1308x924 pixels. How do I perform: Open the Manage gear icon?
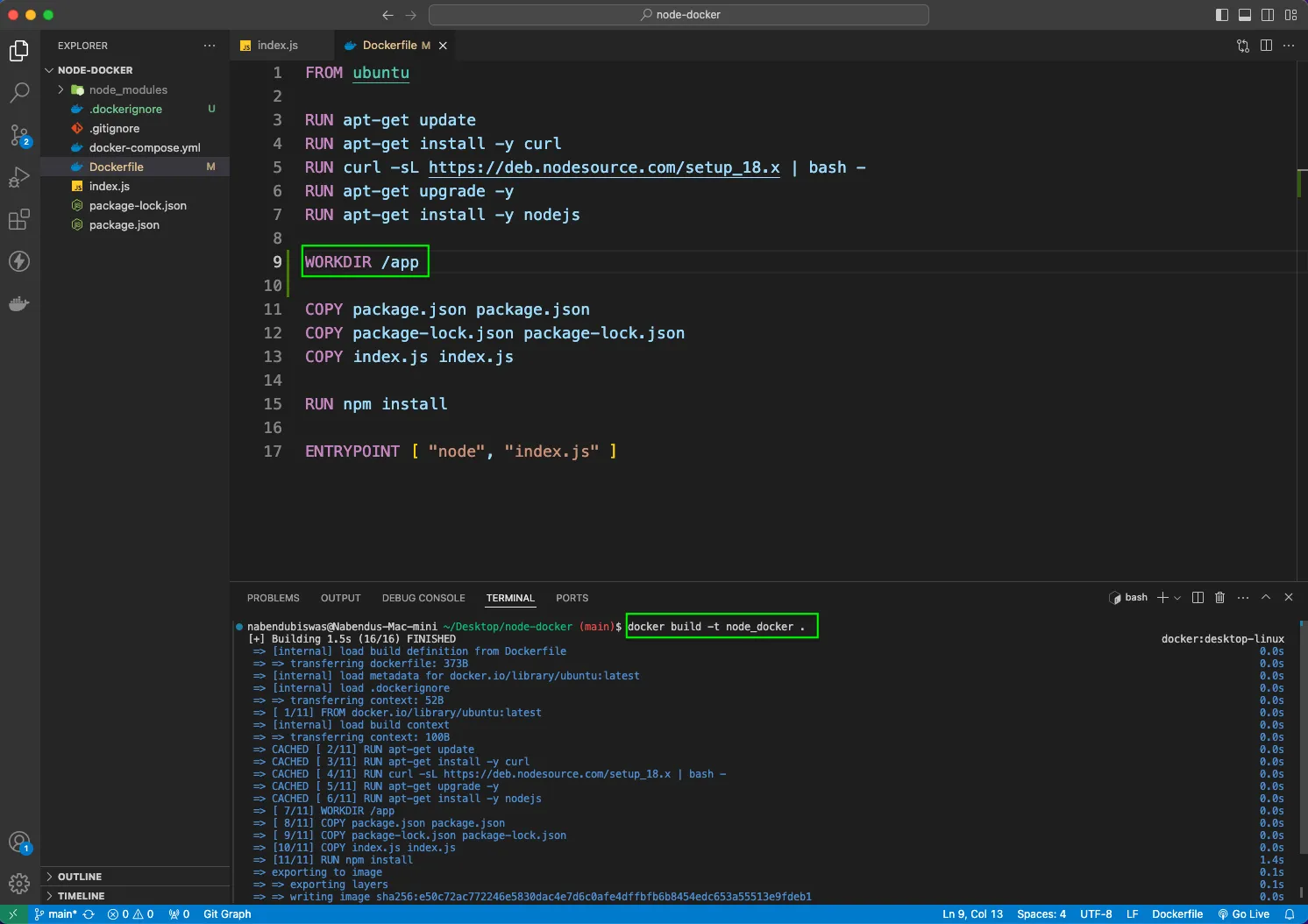point(19,884)
